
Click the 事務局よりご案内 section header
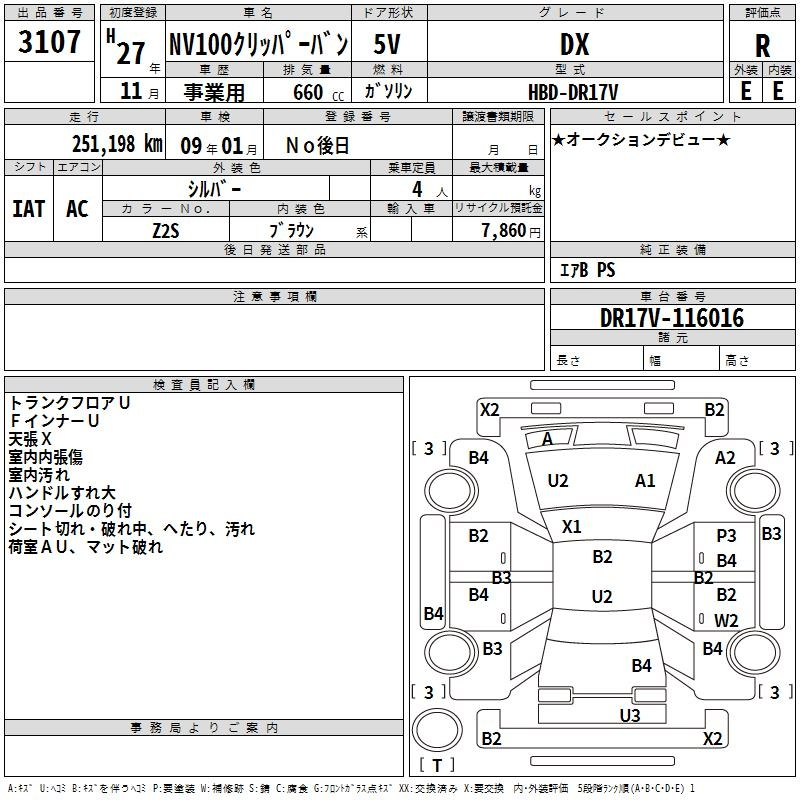204,728
